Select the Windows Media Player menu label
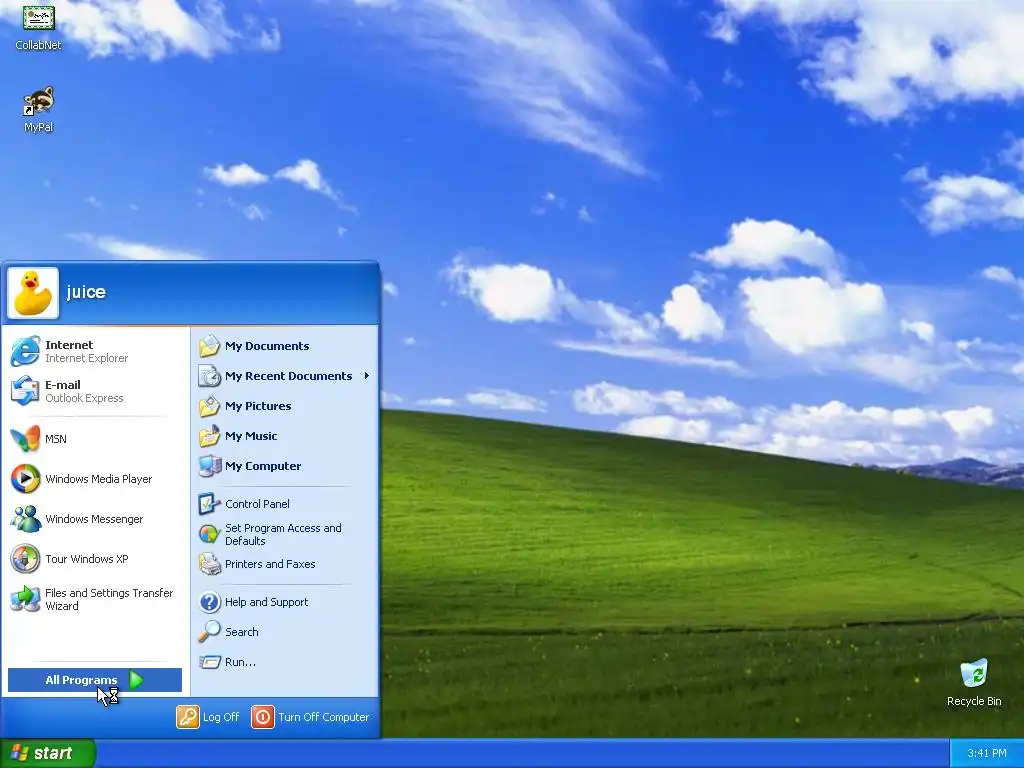Viewport: 1024px width, 768px height. pos(99,479)
